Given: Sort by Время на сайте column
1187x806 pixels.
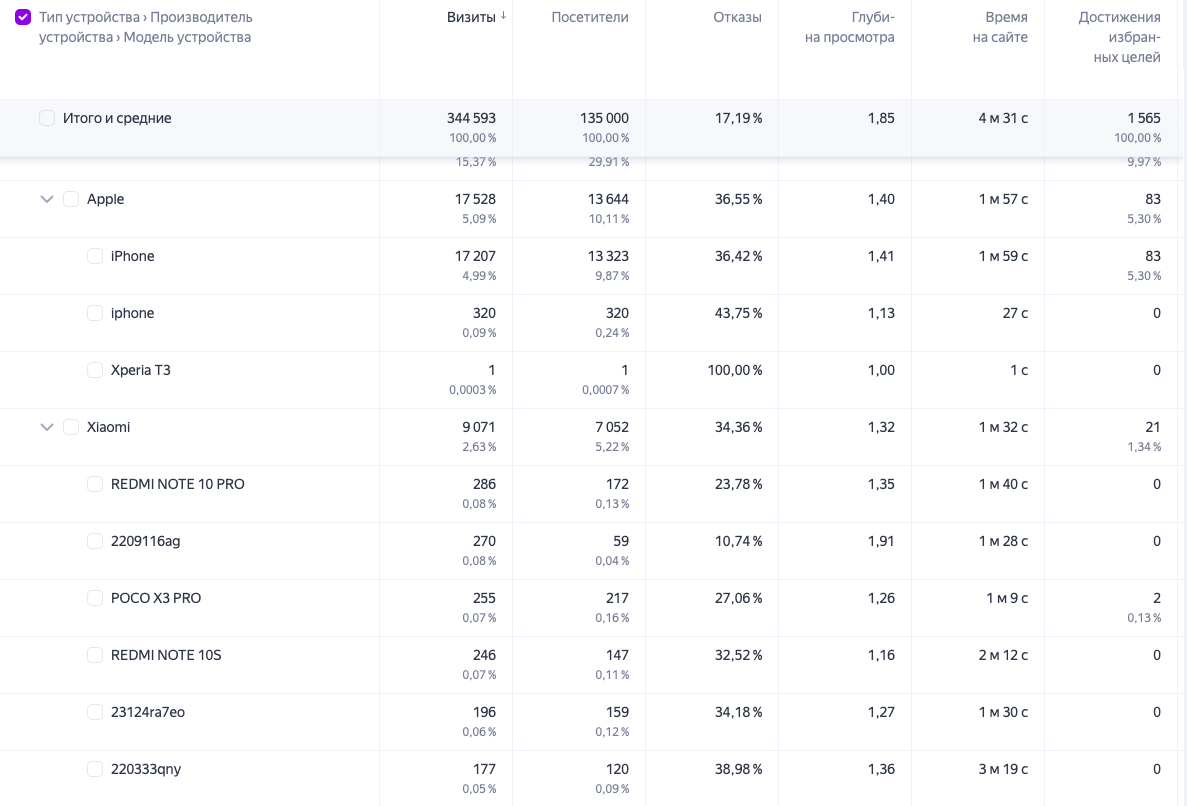Looking at the screenshot, I should [x=1000, y=27].
